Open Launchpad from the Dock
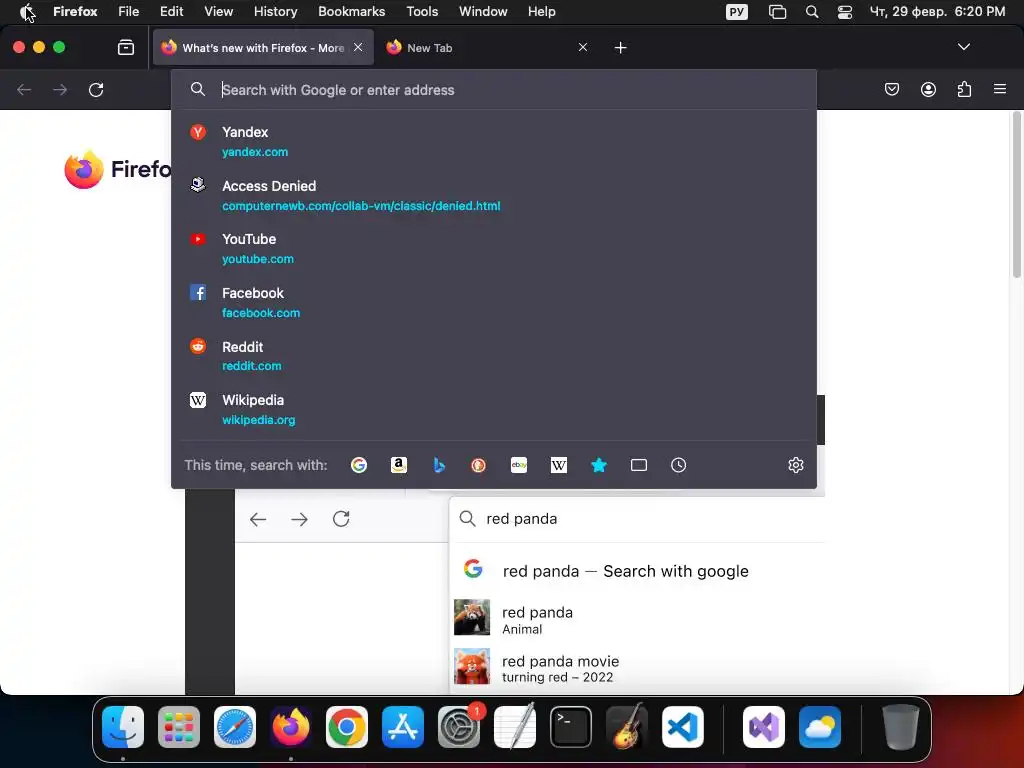1024x768 pixels. pos(179,727)
